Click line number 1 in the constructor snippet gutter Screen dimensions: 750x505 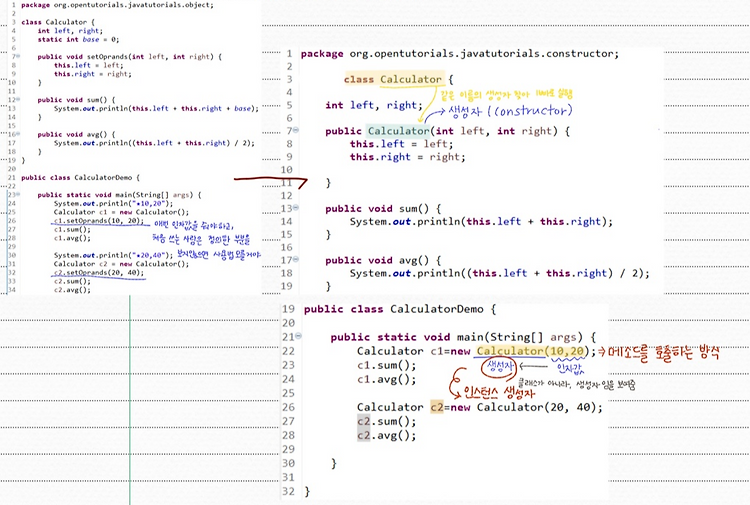tap(289, 54)
